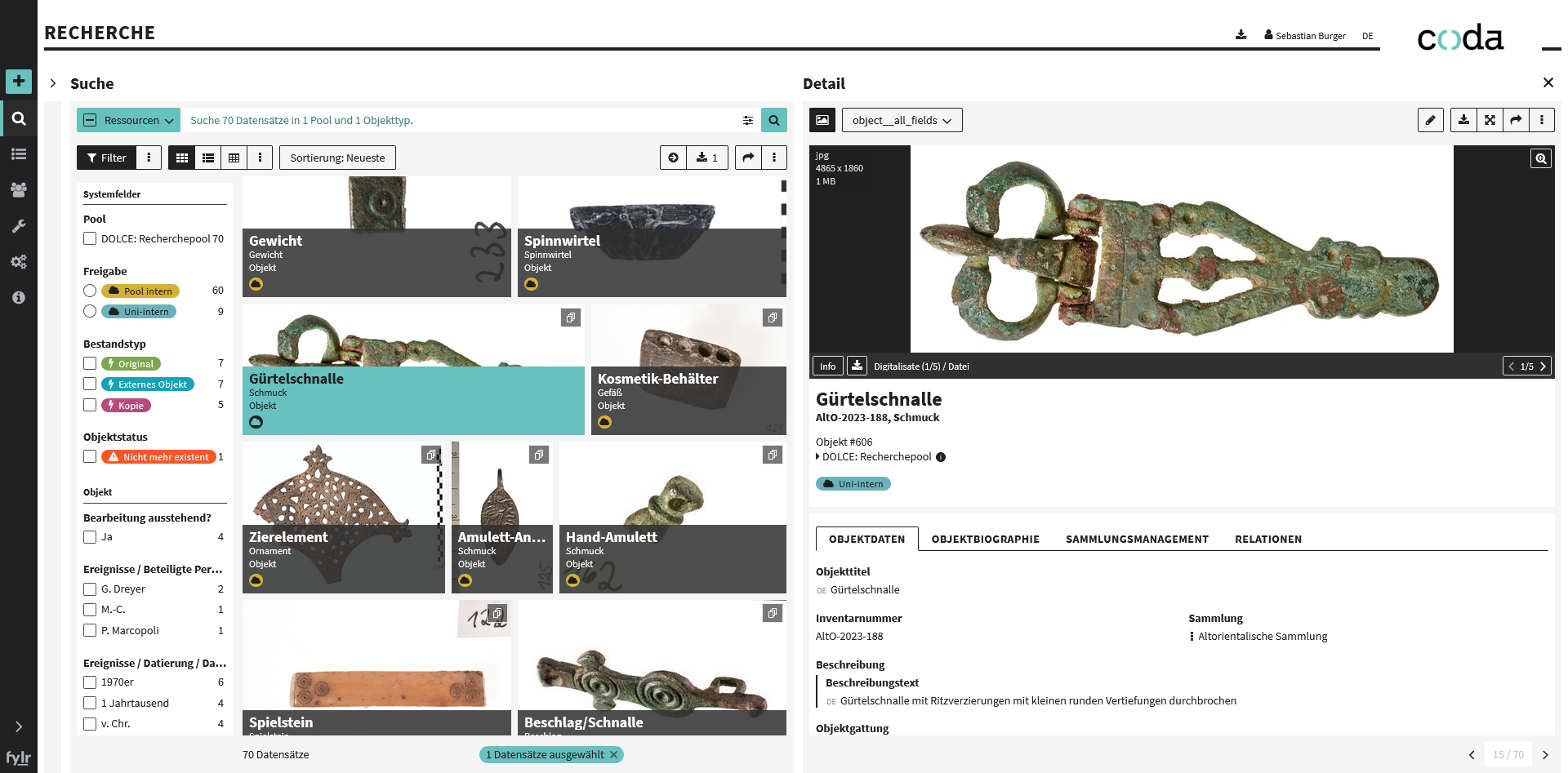The image size is (1568, 773).
Task: Open the Ressourcen dropdown
Action: click(129, 120)
